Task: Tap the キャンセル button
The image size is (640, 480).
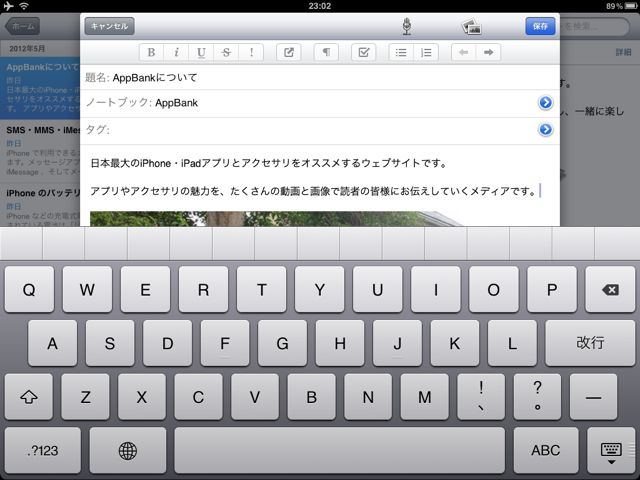Action: 109,26
